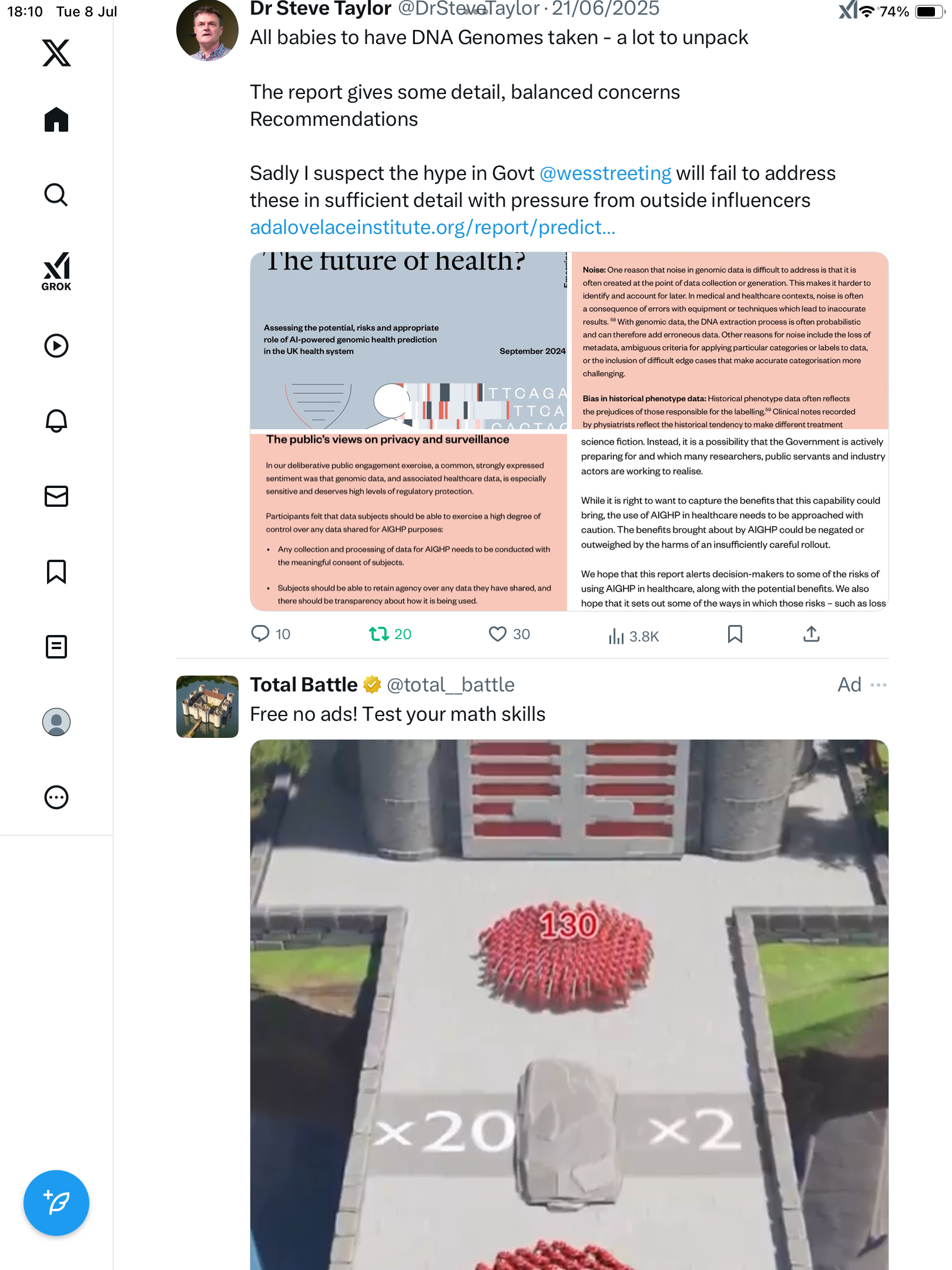Undo repost showing 20 reposts

pyautogui.click(x=390, y=634)
